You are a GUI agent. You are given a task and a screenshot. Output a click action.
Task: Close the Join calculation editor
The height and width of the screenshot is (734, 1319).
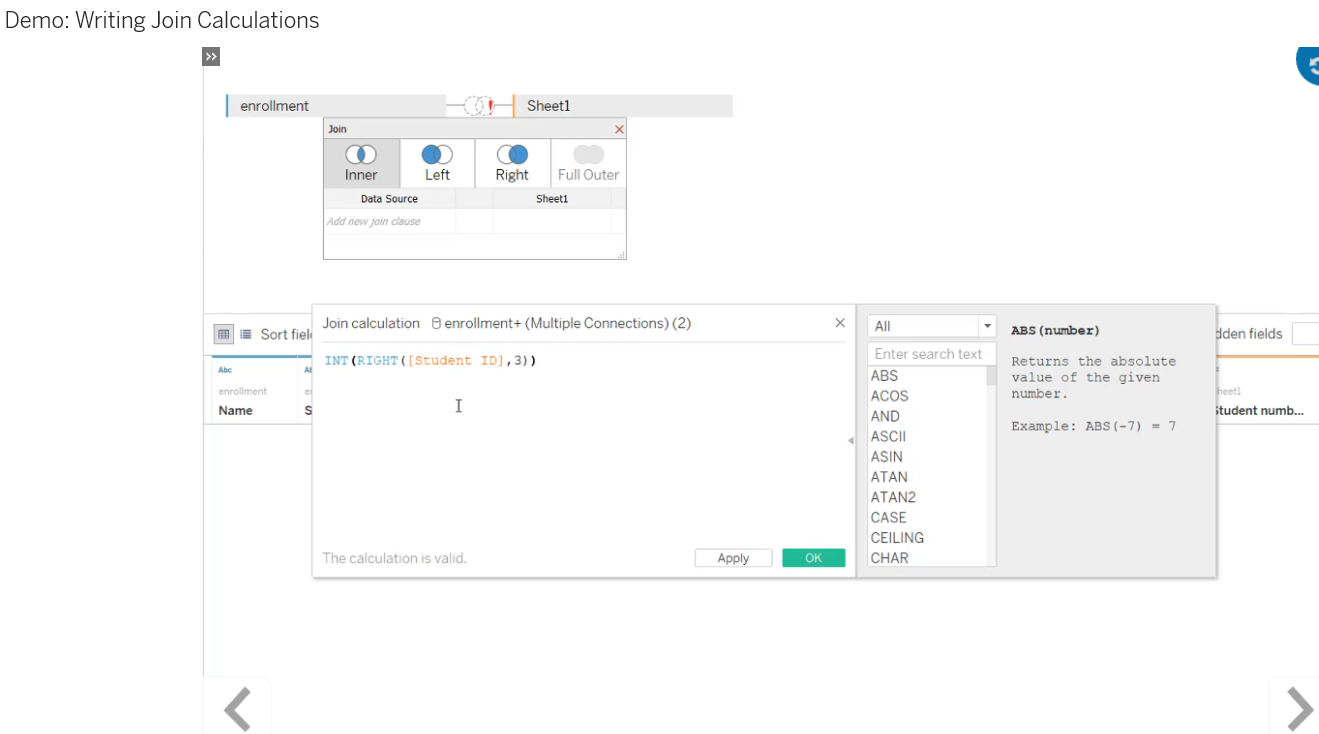point(840,323)
